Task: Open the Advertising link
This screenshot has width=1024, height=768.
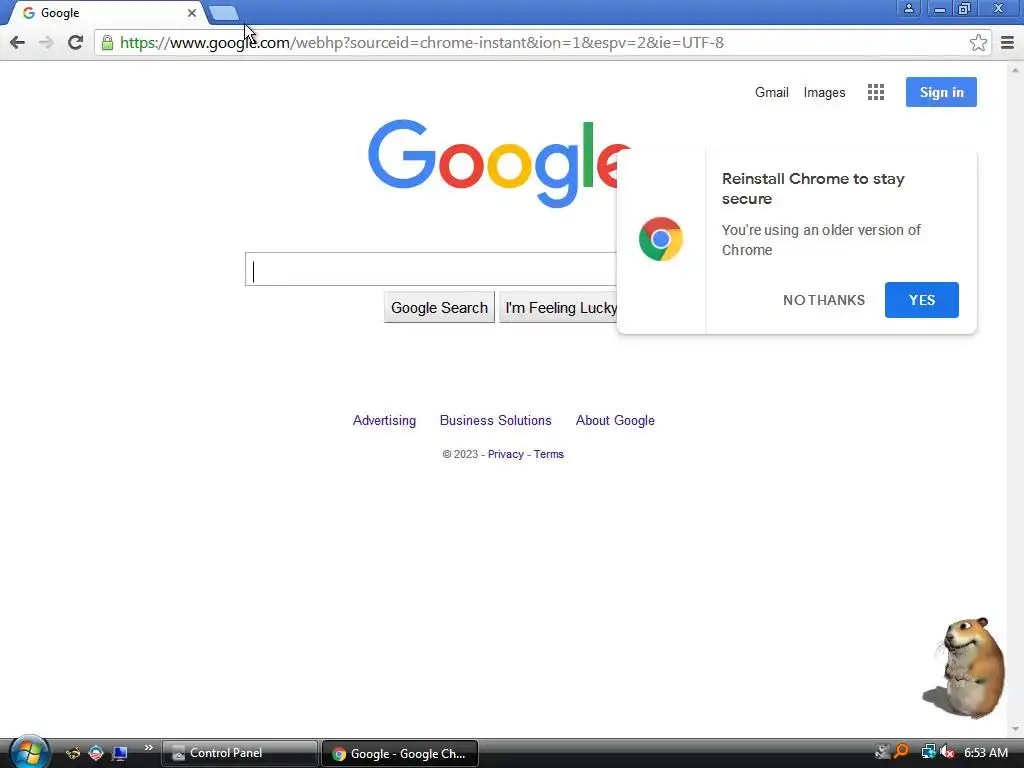Action: coord(384,421)
